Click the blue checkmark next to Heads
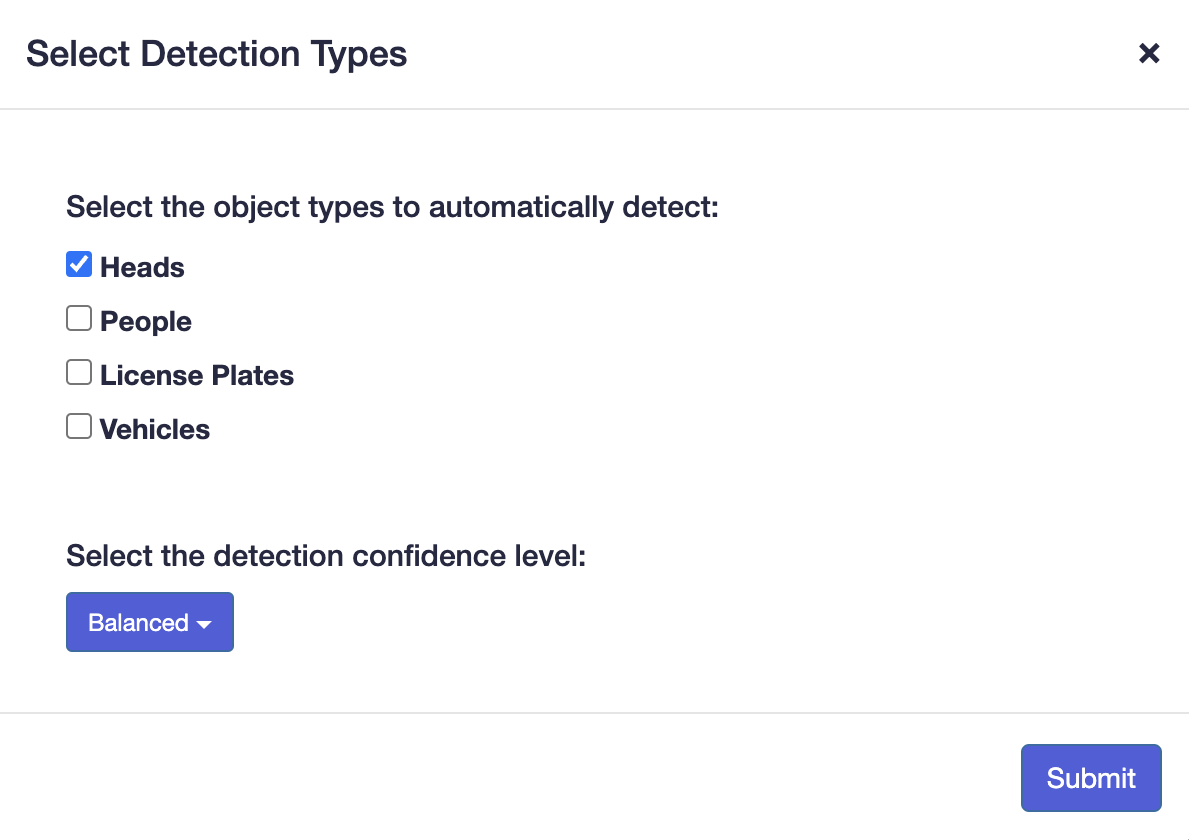This screenshot has height=840, width=1189. pyautogui.click(x=79, y=265)
